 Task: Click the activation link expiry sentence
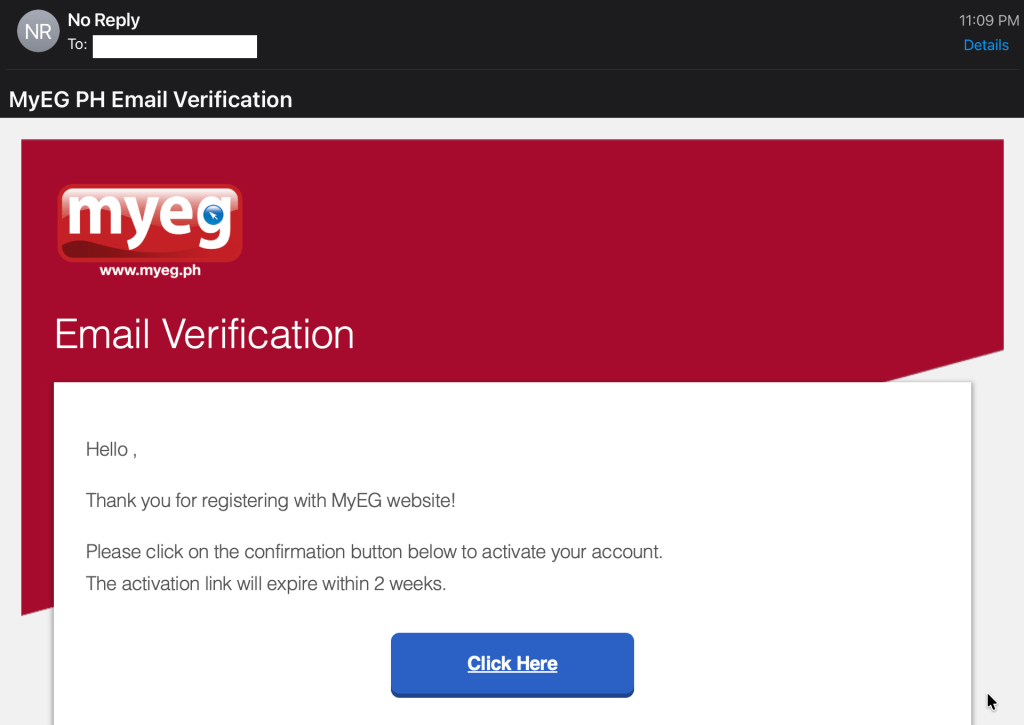pos(266,583)
